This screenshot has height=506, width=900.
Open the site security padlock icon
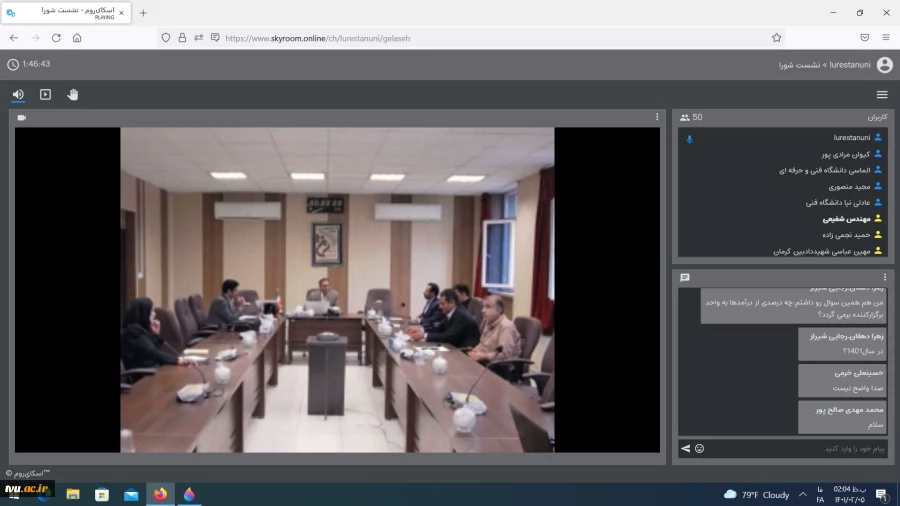point(182,38)
